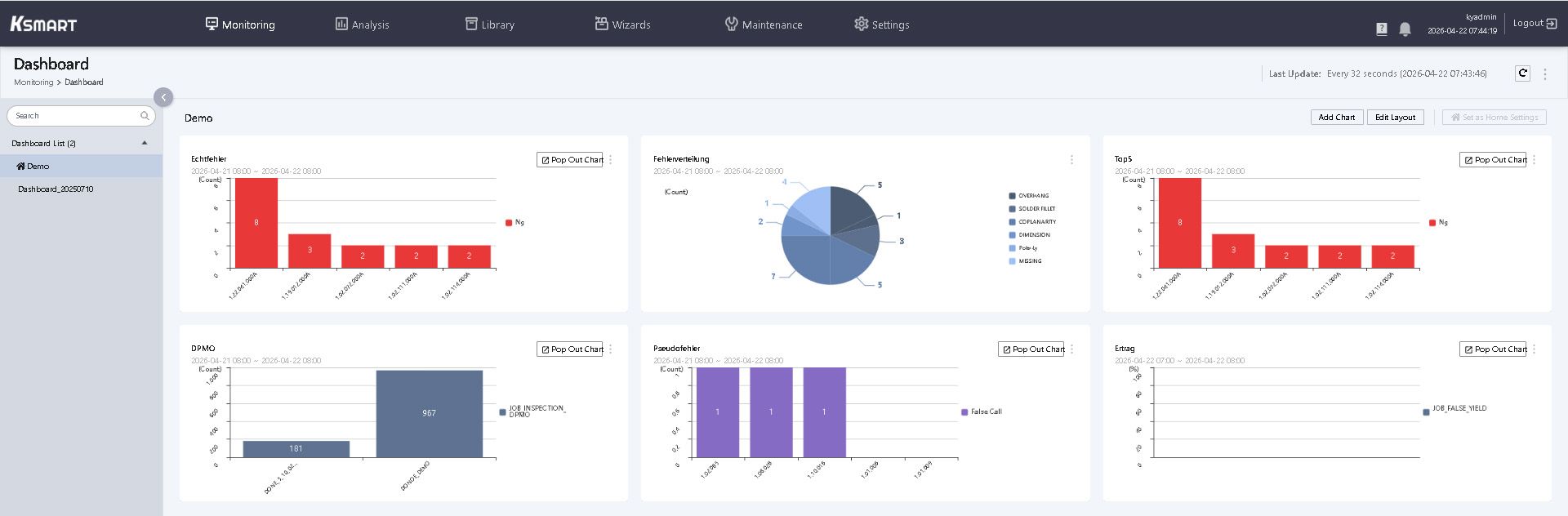The image size is (1568, 516).
Task: Click the Add Chart button
Action: pyautogui.click(x=1336, y=118)
